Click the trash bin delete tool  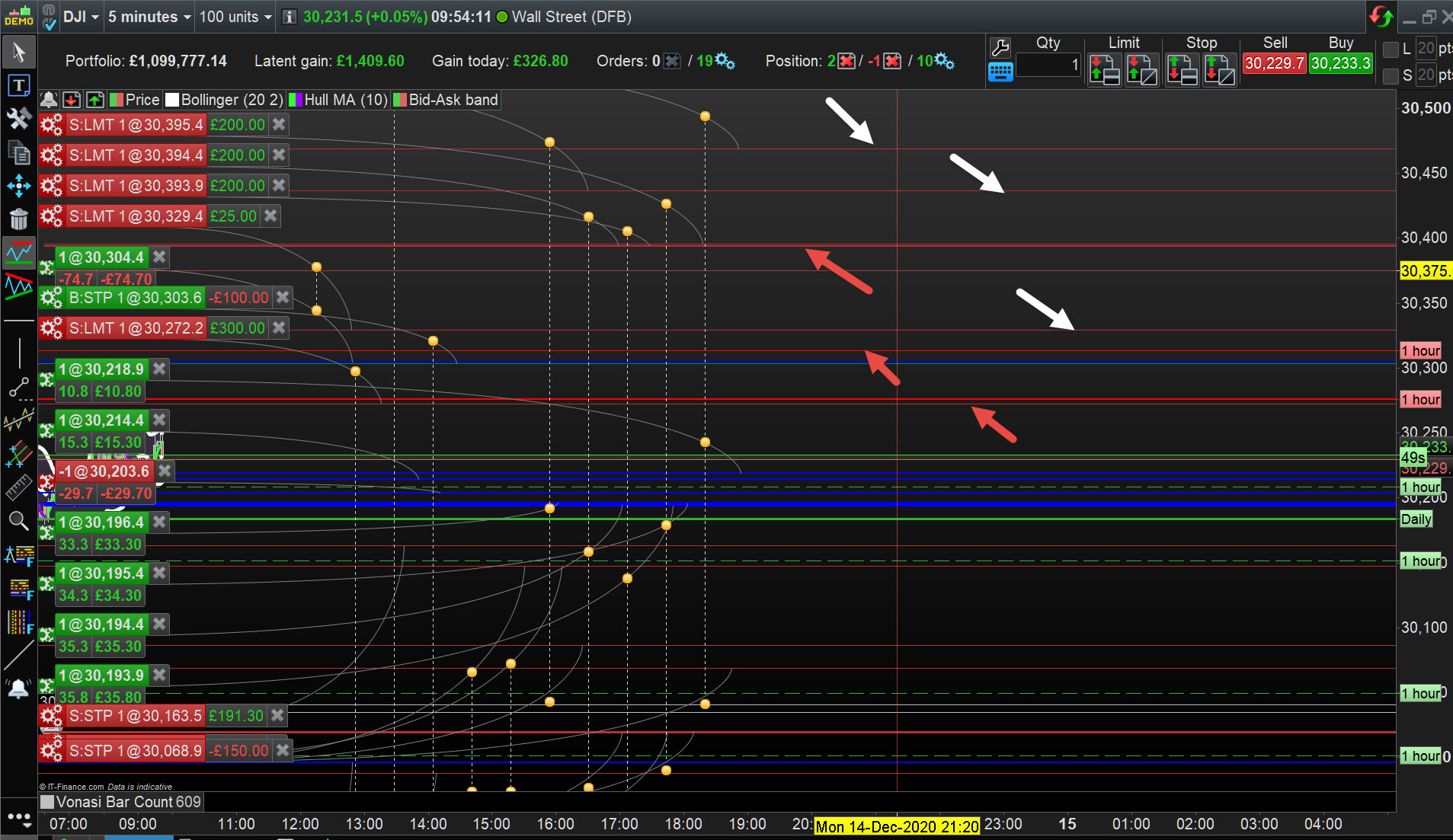pyautogui.click(x=19, y=219)
